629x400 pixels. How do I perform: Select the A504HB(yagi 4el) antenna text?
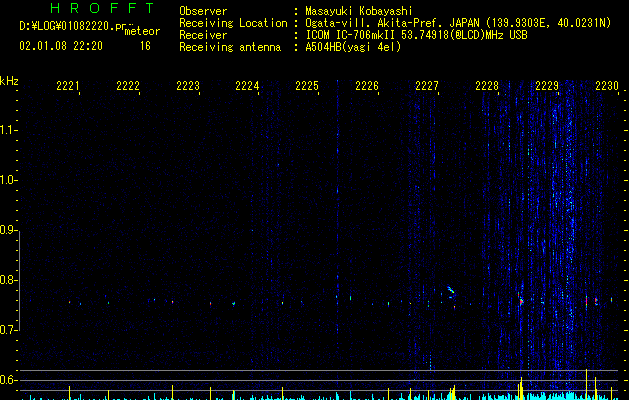coord(353,47)
